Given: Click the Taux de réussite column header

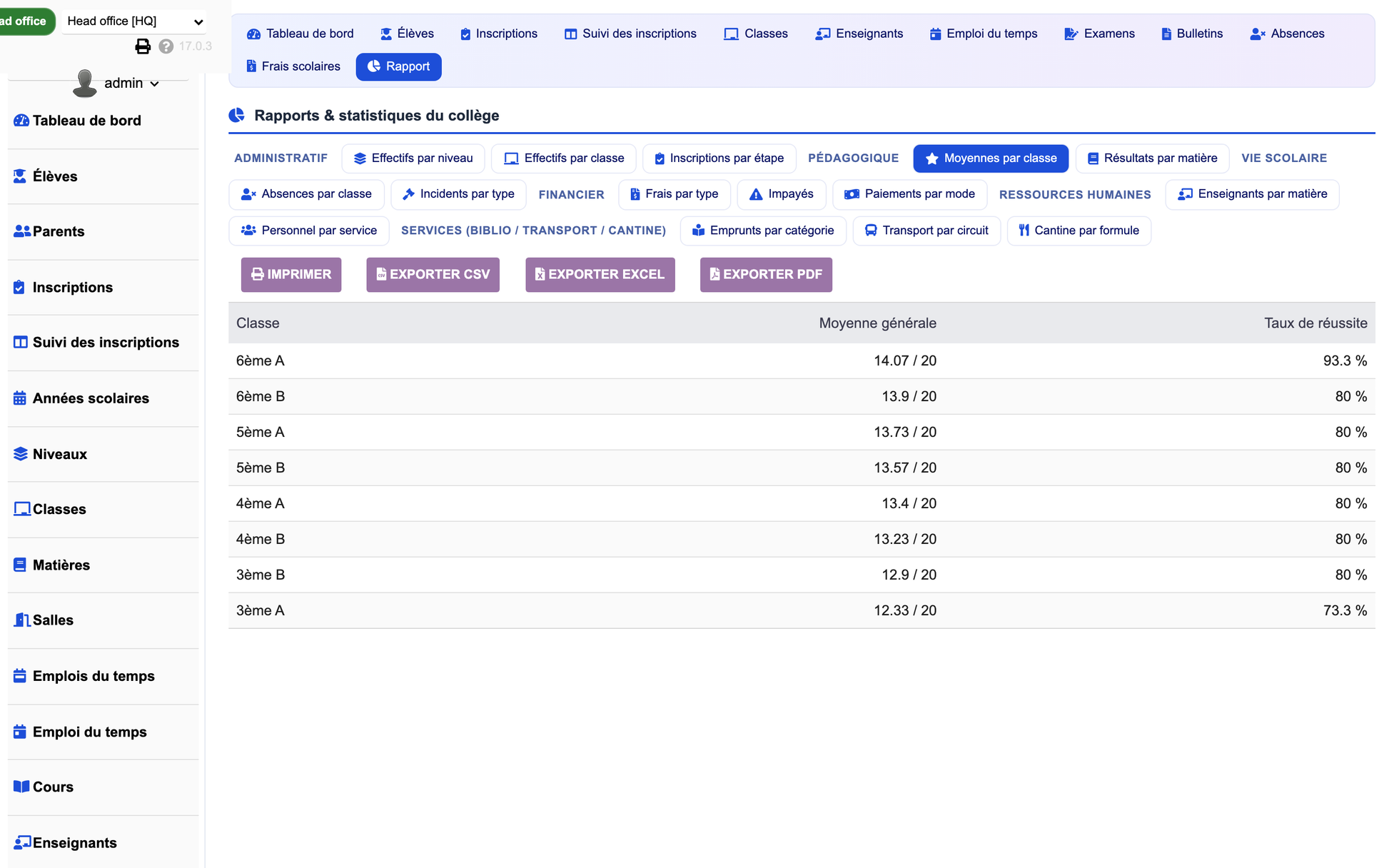Looking at the screenshot, I should [x=1315, y=323].
